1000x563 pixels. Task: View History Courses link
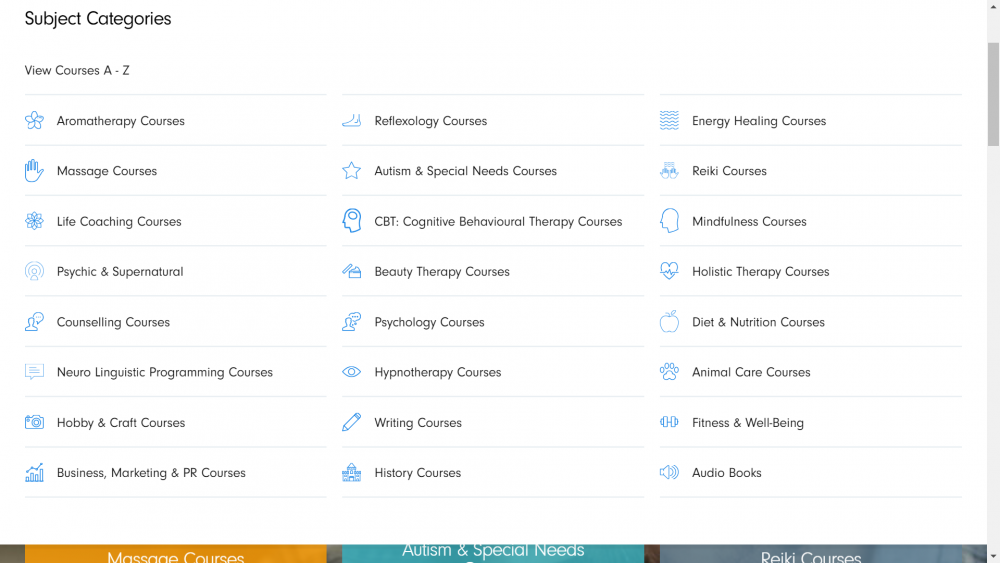[418, 473]
